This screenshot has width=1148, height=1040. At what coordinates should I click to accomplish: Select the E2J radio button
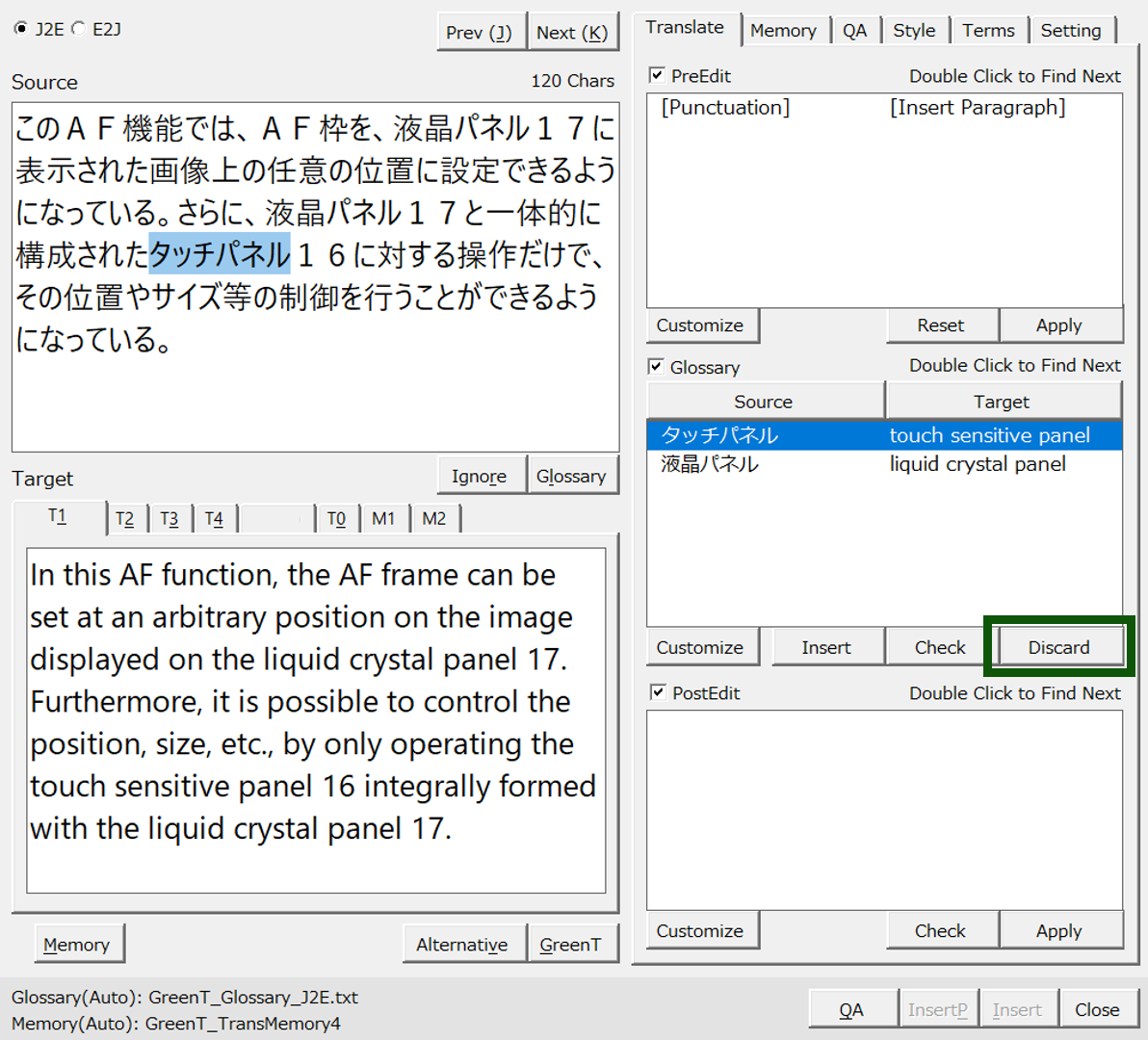pos(79,29)
